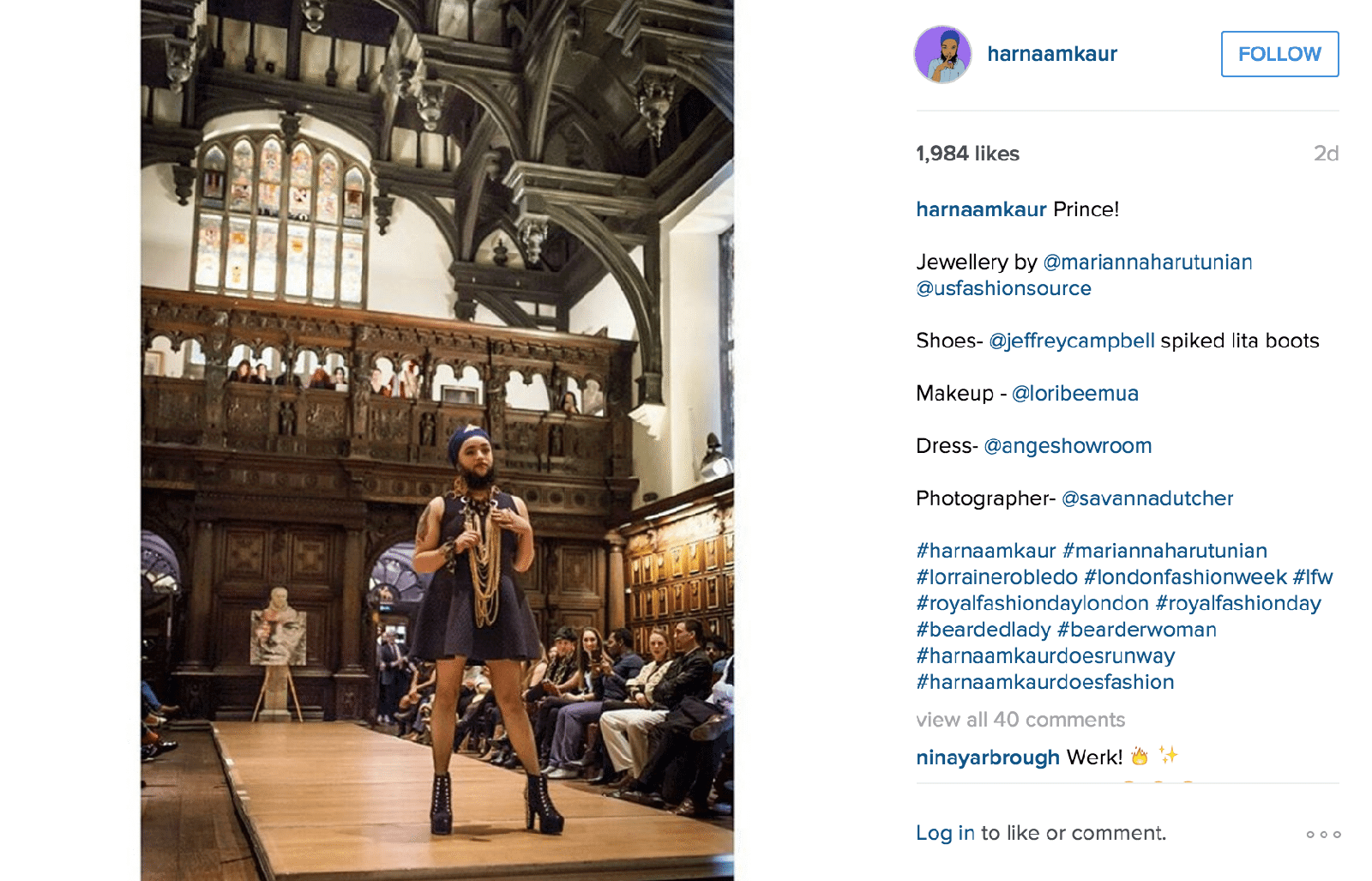Open the @mariannaharutunian mention
The height and width of the screenshot is (881, 1372).
1147,262
